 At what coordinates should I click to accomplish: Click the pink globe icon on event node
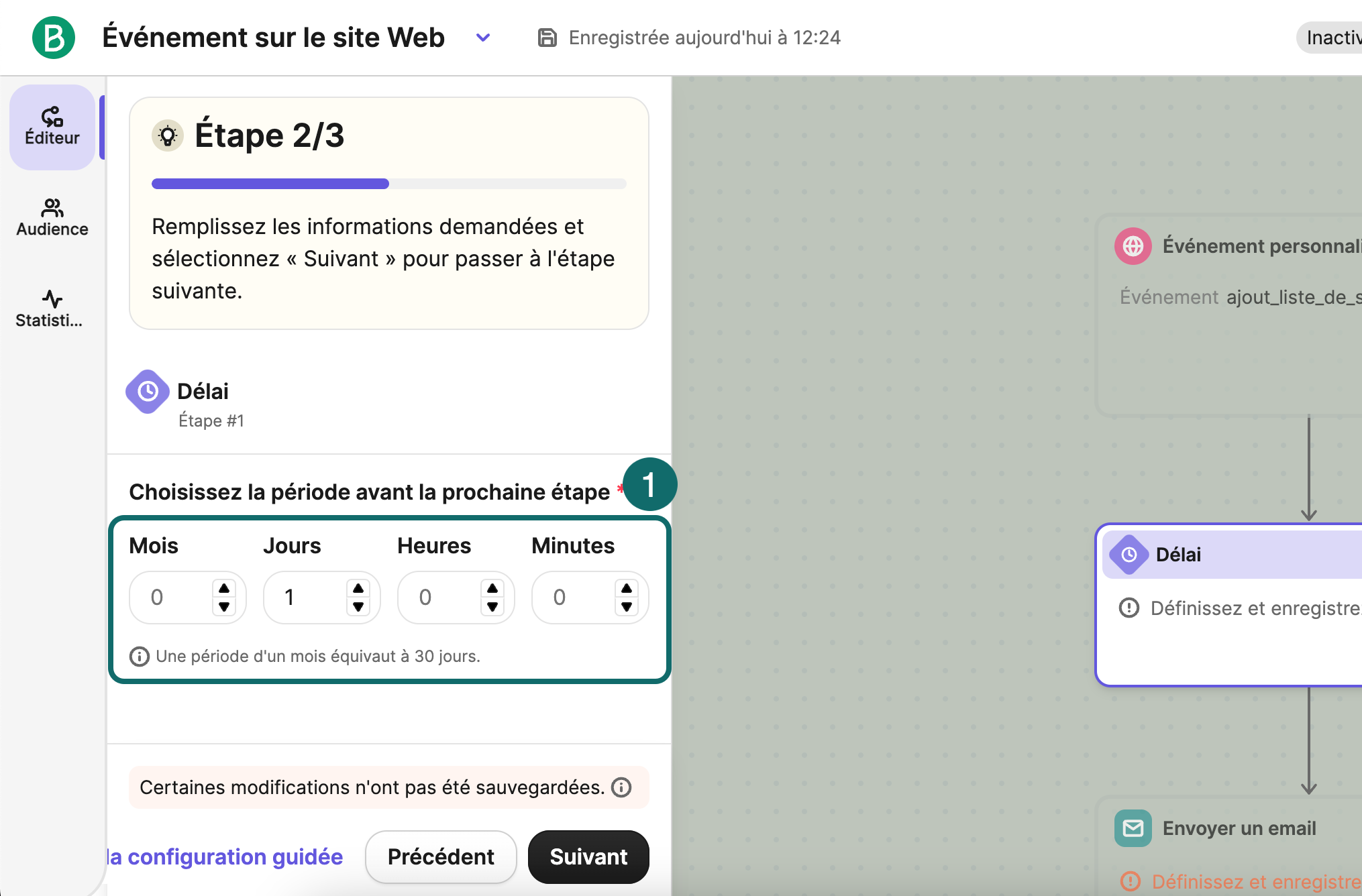coord(1133,246)
